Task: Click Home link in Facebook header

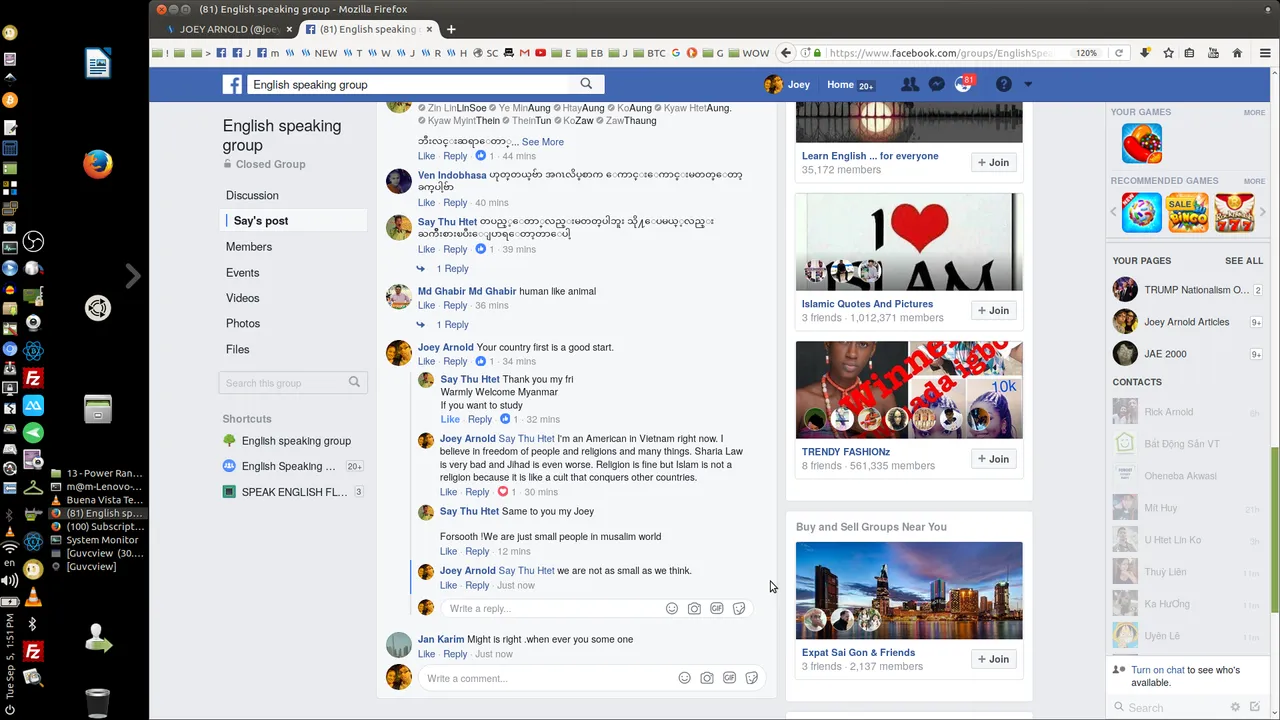Action: click(840, 85)
